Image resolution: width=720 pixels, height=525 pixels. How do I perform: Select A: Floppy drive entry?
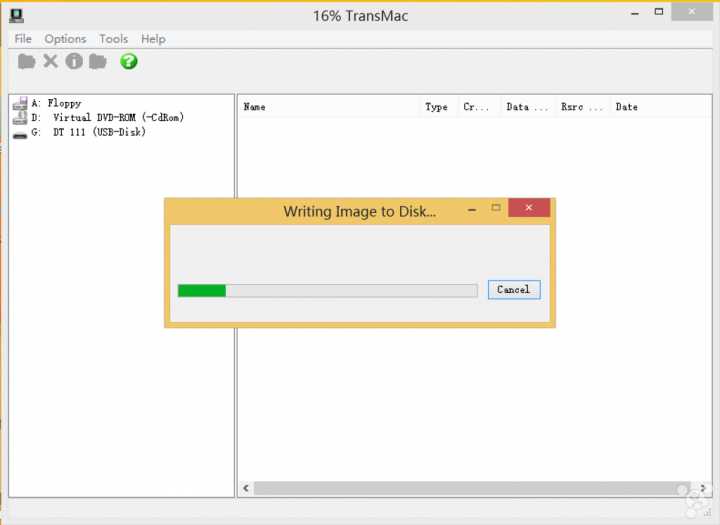click(56, 103)
